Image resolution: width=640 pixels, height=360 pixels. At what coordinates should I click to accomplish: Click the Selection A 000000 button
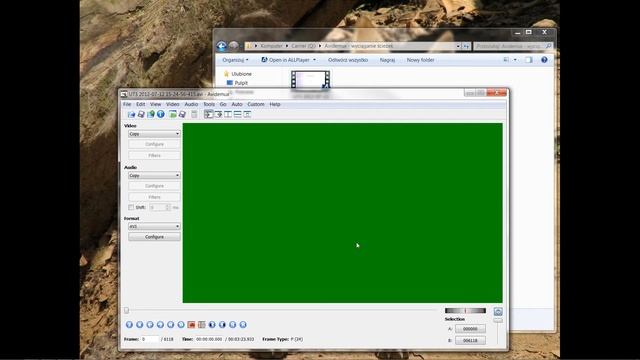(470, 329)
